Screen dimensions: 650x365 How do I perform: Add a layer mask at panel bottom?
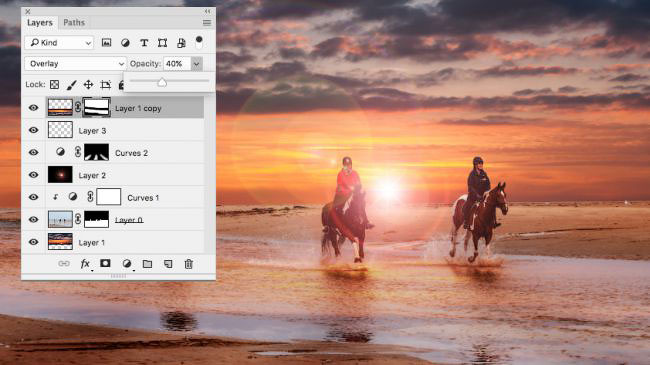[105, 263]
